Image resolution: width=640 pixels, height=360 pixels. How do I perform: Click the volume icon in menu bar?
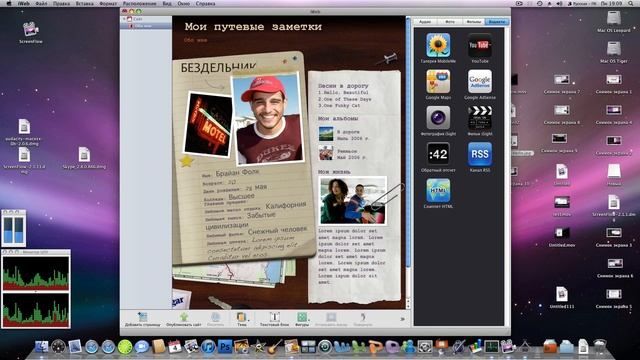click(559, 3)
